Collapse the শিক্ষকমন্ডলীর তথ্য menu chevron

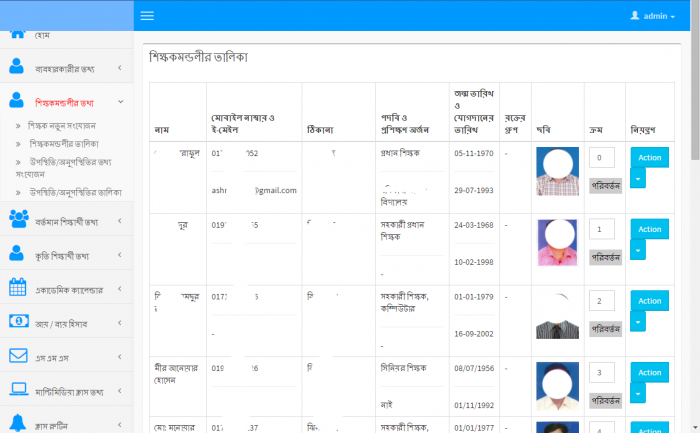121,102
